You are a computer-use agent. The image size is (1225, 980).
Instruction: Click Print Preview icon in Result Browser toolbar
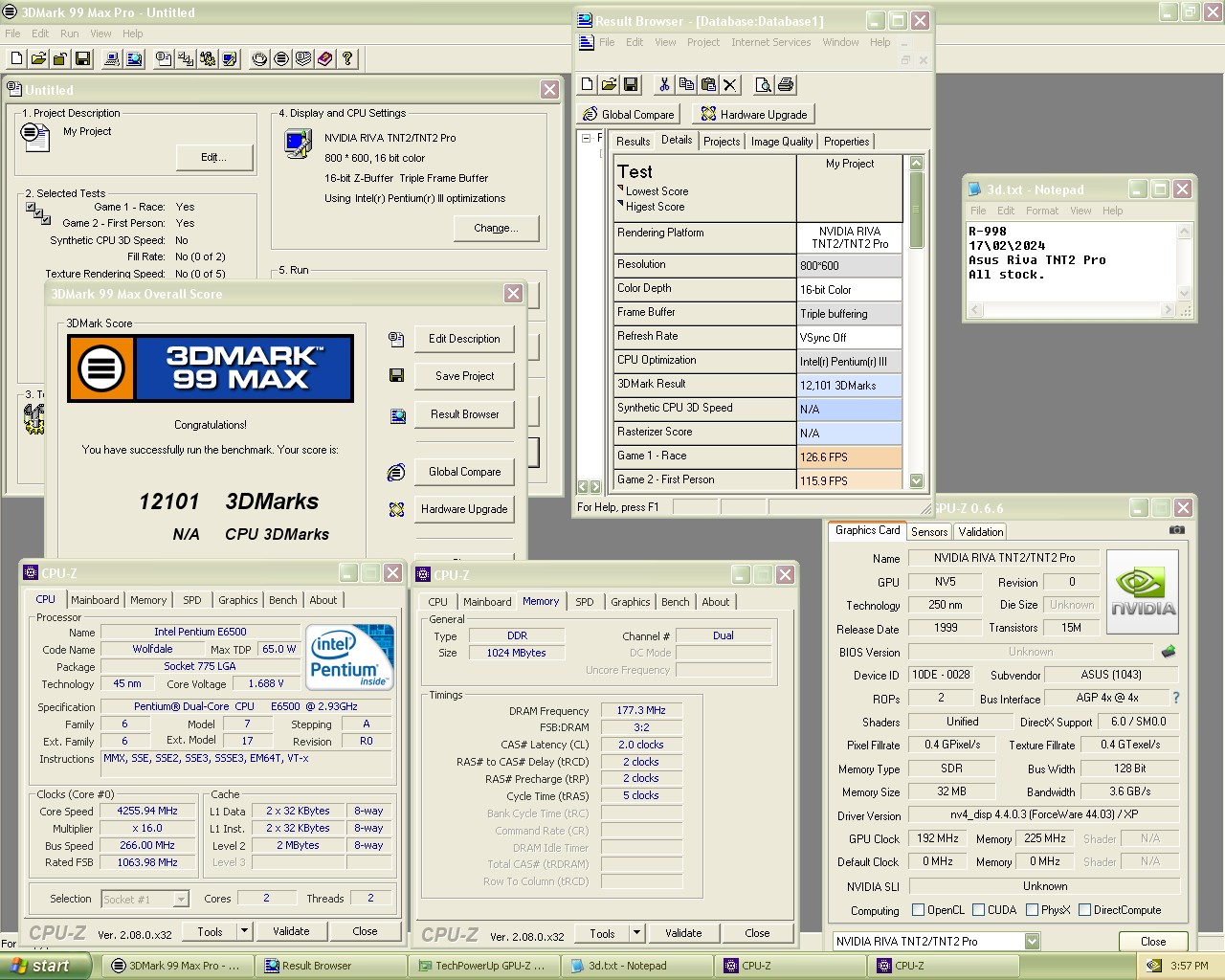764,84
